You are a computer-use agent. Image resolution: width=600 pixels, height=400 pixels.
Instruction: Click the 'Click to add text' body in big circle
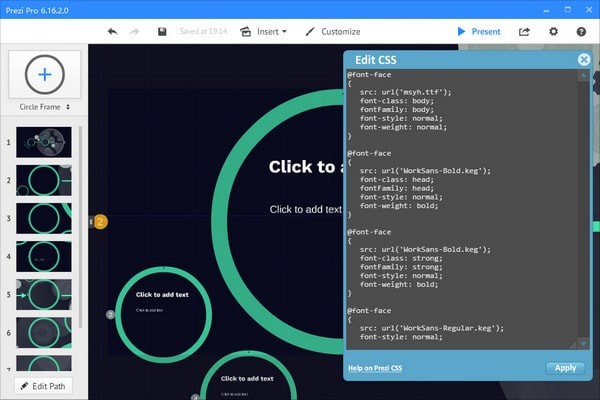(306, 209)
